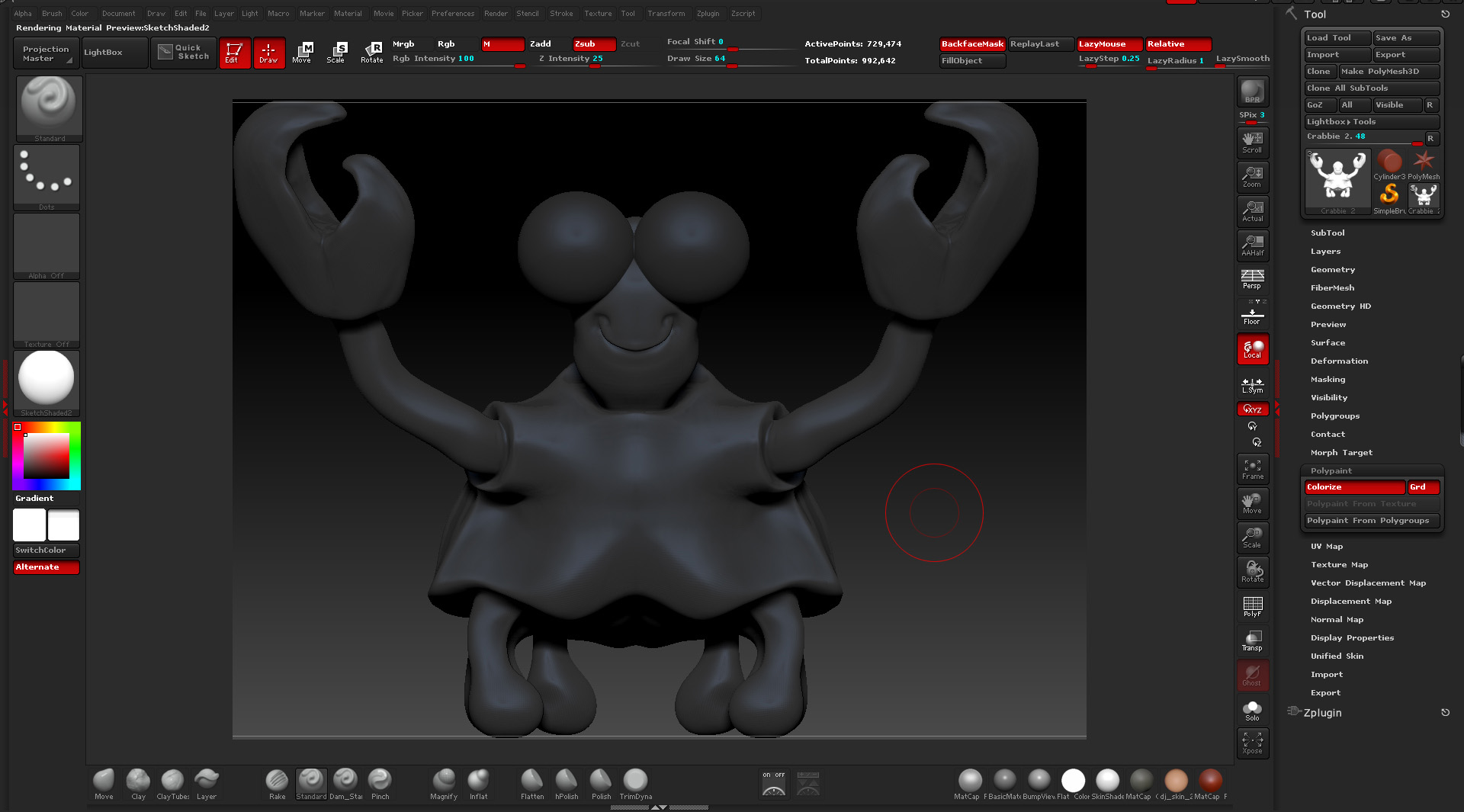Screen dimensions: 1464x812
Task: Toggle Perspective view
Action: [1253, 279]
